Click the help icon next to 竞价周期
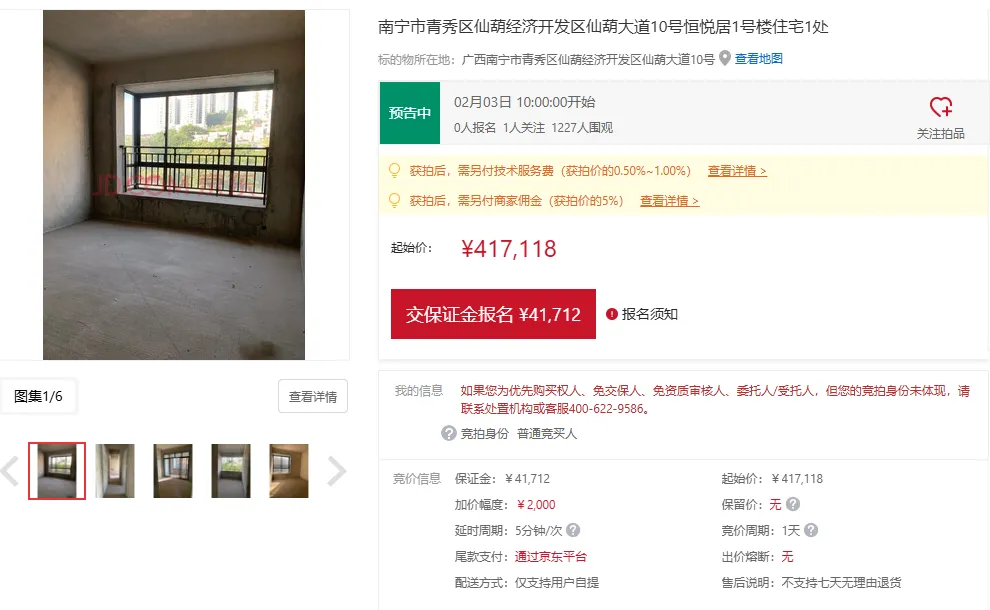The image size is (990, 610). [811, 530]
